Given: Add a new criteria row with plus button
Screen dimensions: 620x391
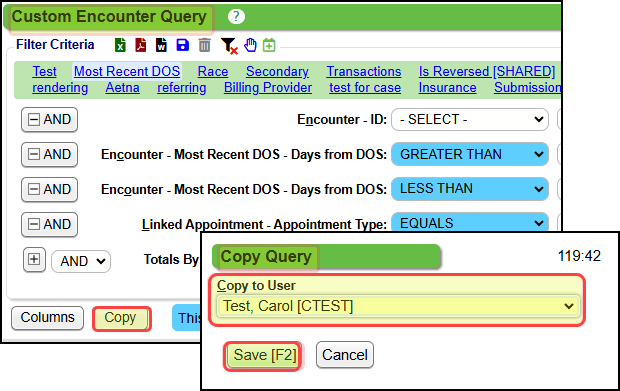Looking at the screenshot, I should [34, 260].
